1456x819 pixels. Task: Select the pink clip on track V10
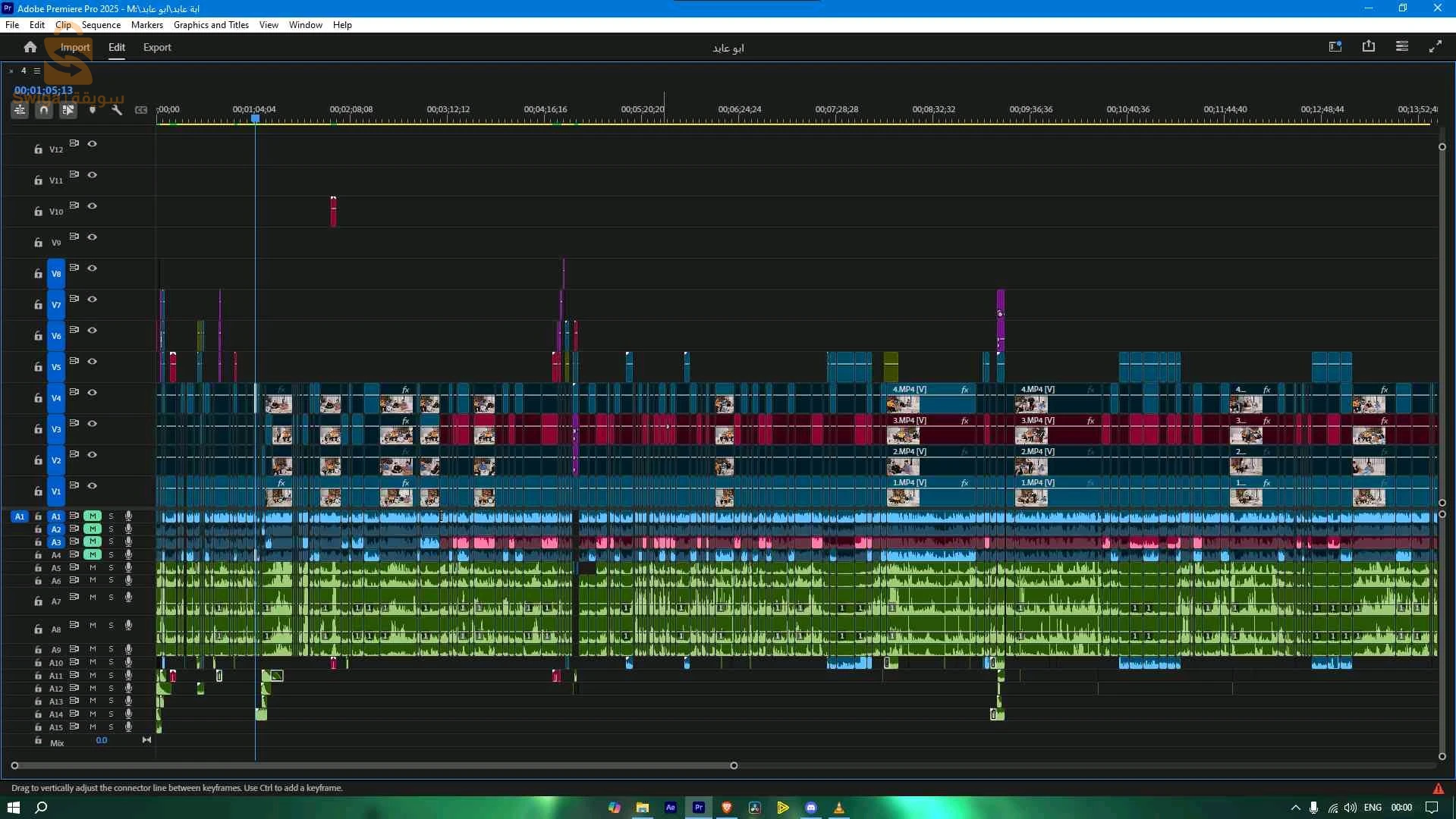click(x=333, y=212)
